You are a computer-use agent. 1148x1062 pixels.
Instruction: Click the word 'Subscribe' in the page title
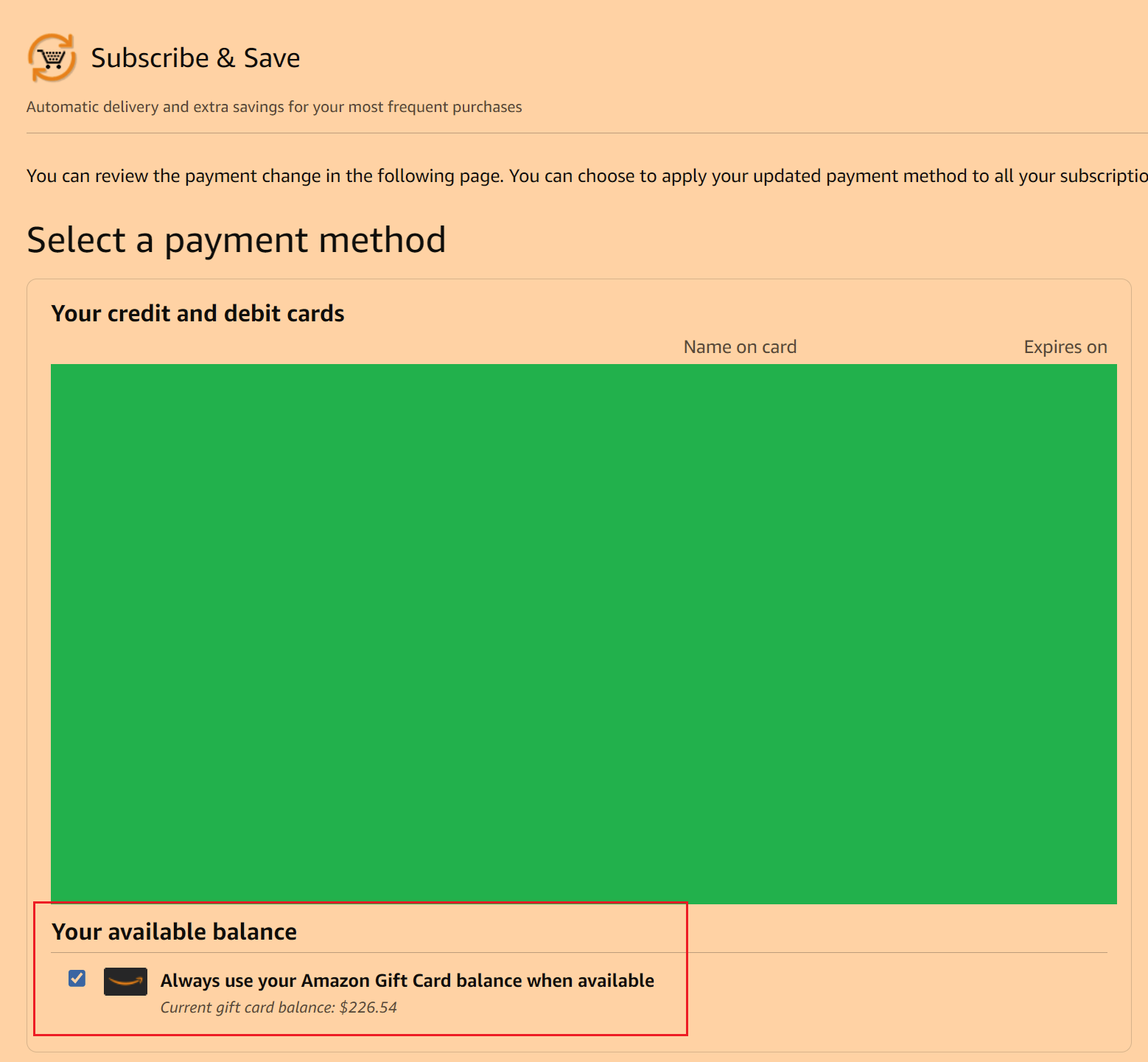click(x=150, y=58)
